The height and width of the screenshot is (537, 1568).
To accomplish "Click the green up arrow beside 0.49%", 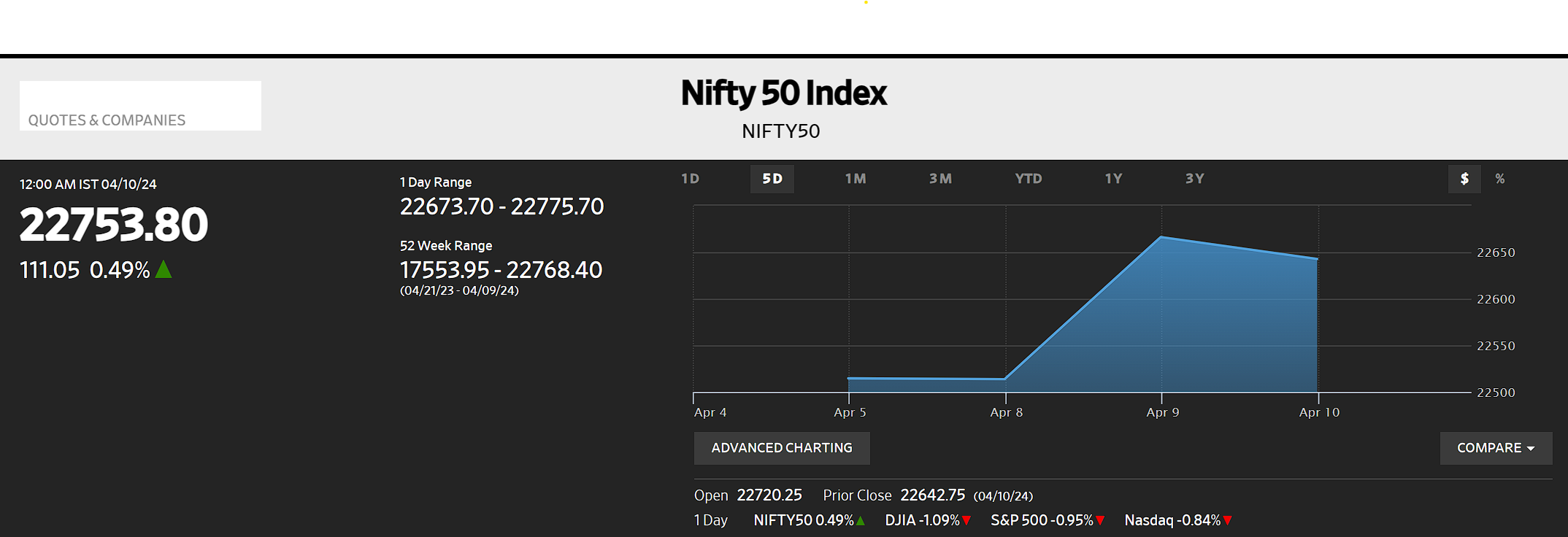I will 164,269.
